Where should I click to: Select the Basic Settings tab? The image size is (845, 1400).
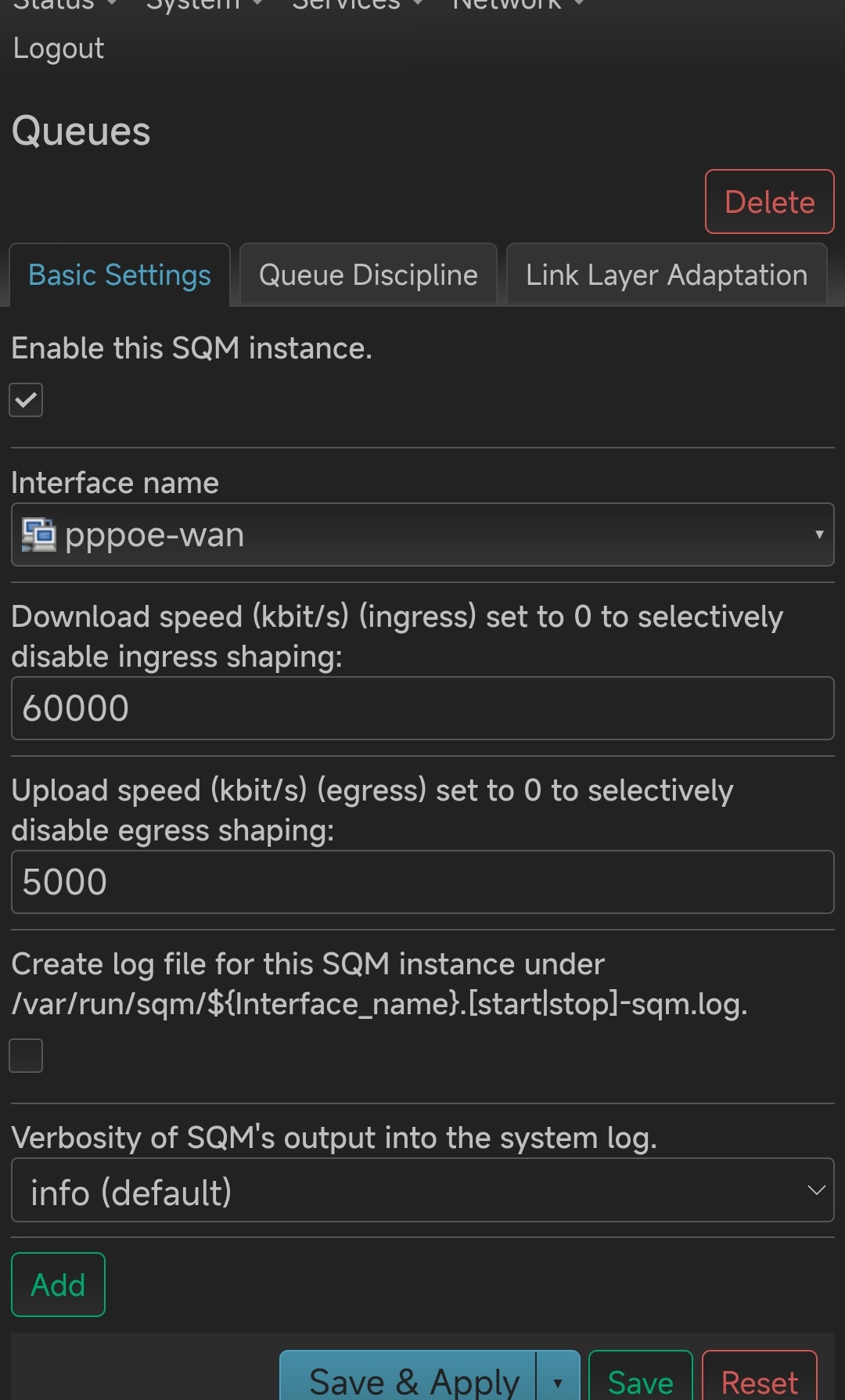tap(120, 275)
